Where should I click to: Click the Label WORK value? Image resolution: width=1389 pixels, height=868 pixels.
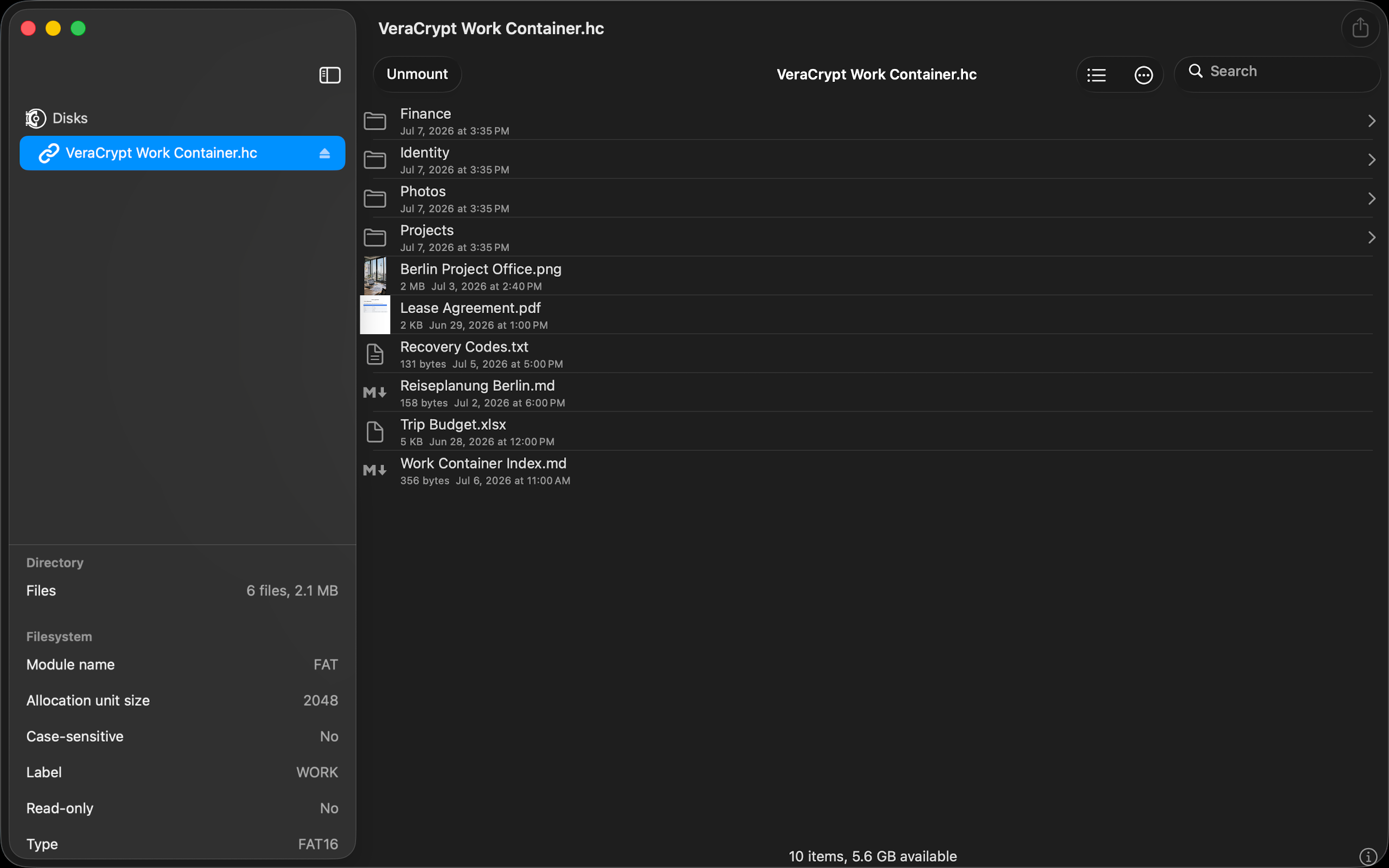pos(317,772)
